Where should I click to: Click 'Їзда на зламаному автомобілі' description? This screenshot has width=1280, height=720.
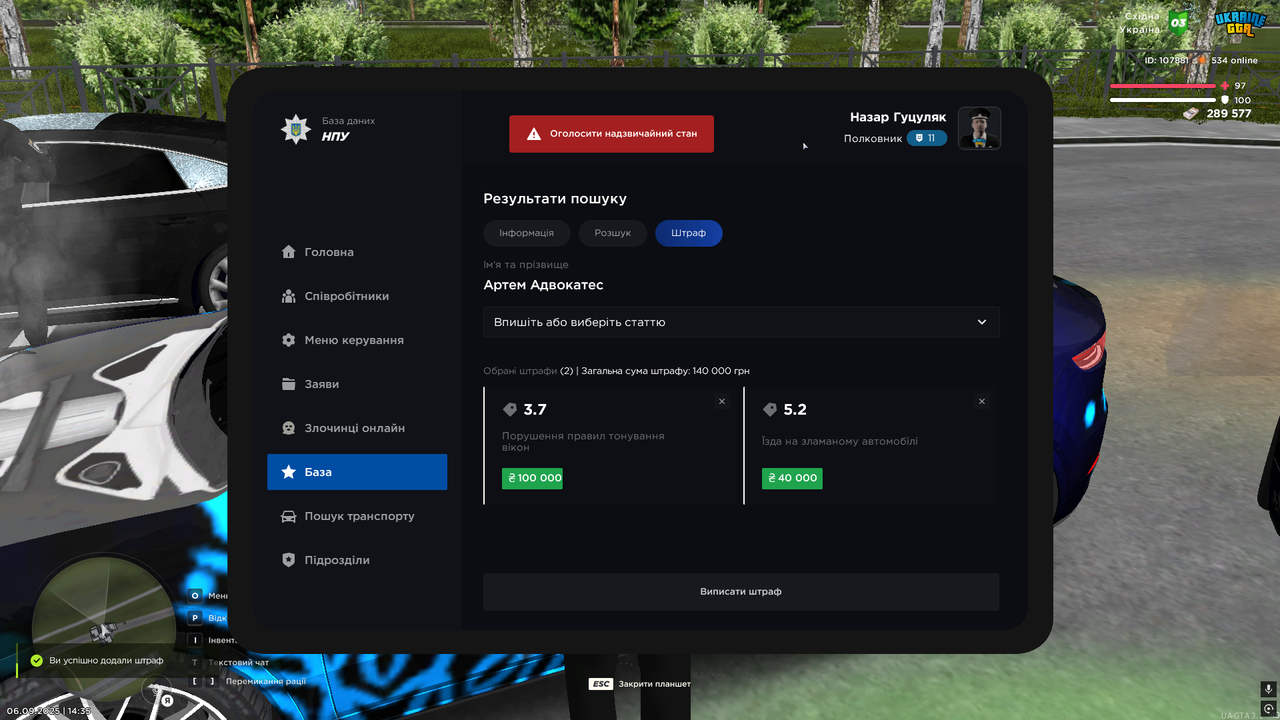(840, 441)
